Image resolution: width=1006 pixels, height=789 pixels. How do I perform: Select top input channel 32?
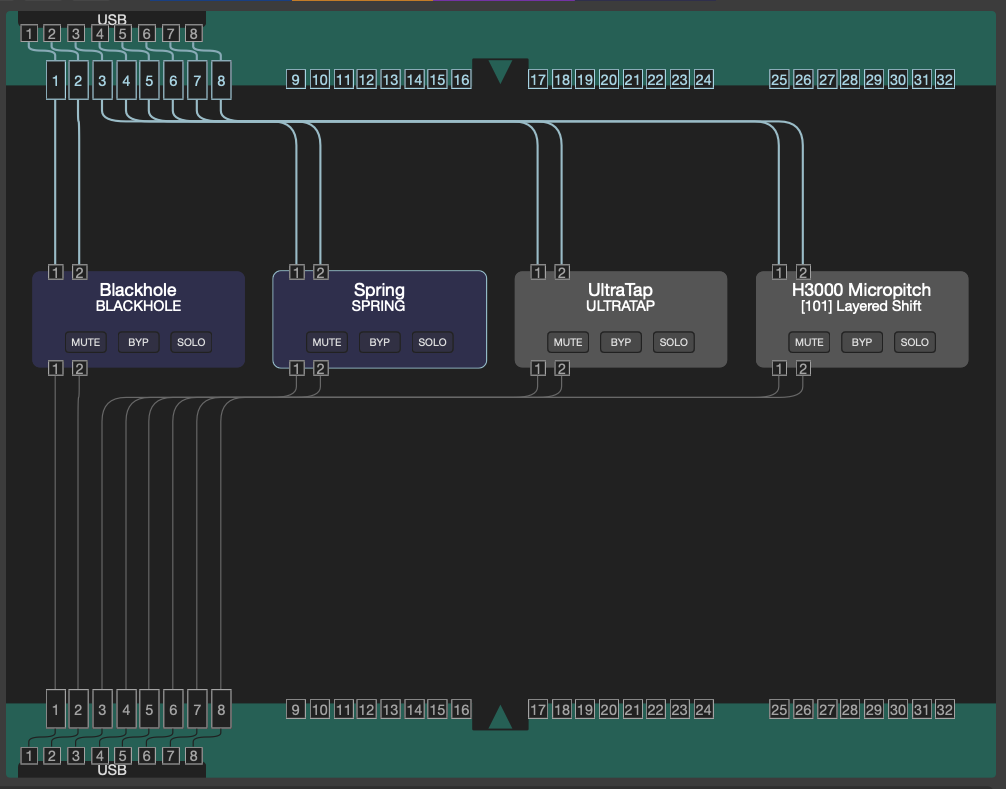coord(944,80)
